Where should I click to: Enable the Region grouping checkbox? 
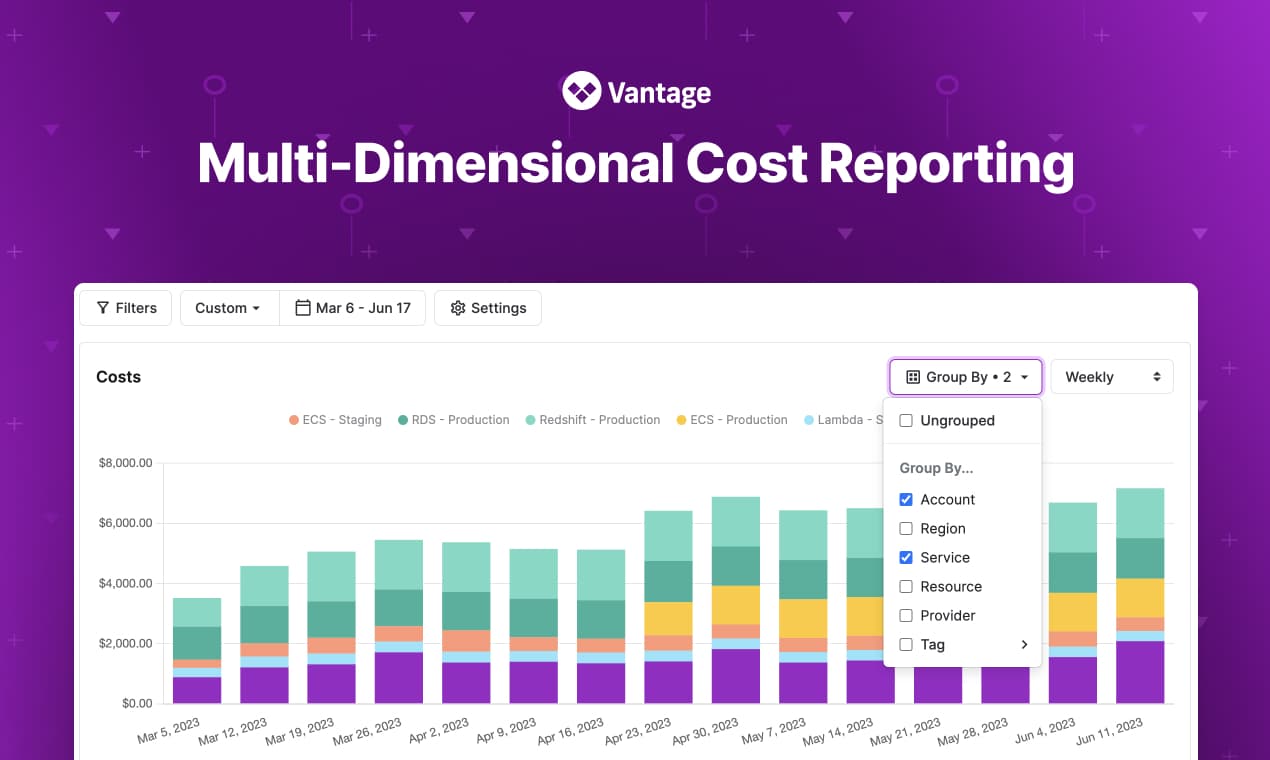(906, 528)
